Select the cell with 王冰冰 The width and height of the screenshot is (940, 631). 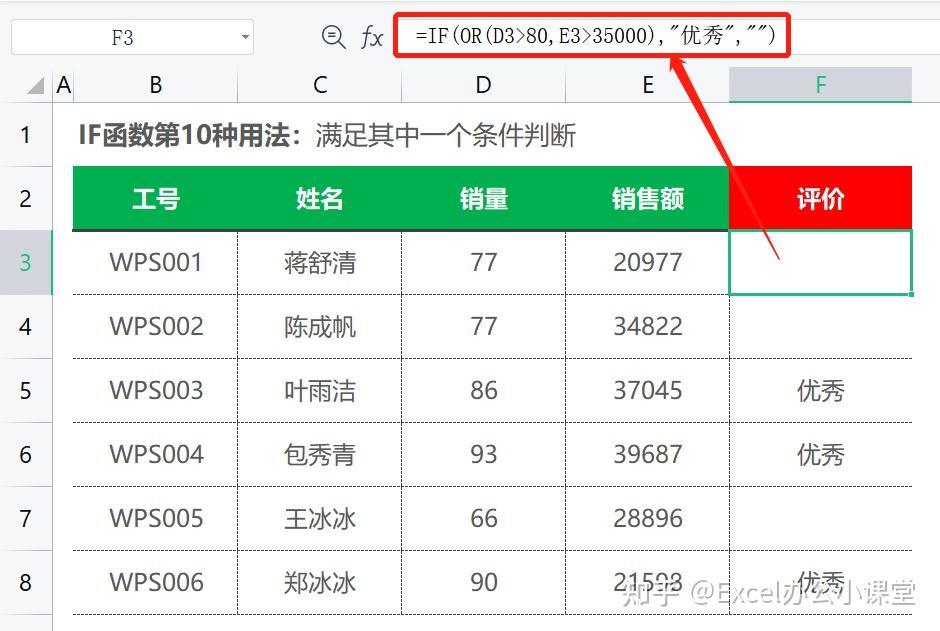(x=318, y=518)
